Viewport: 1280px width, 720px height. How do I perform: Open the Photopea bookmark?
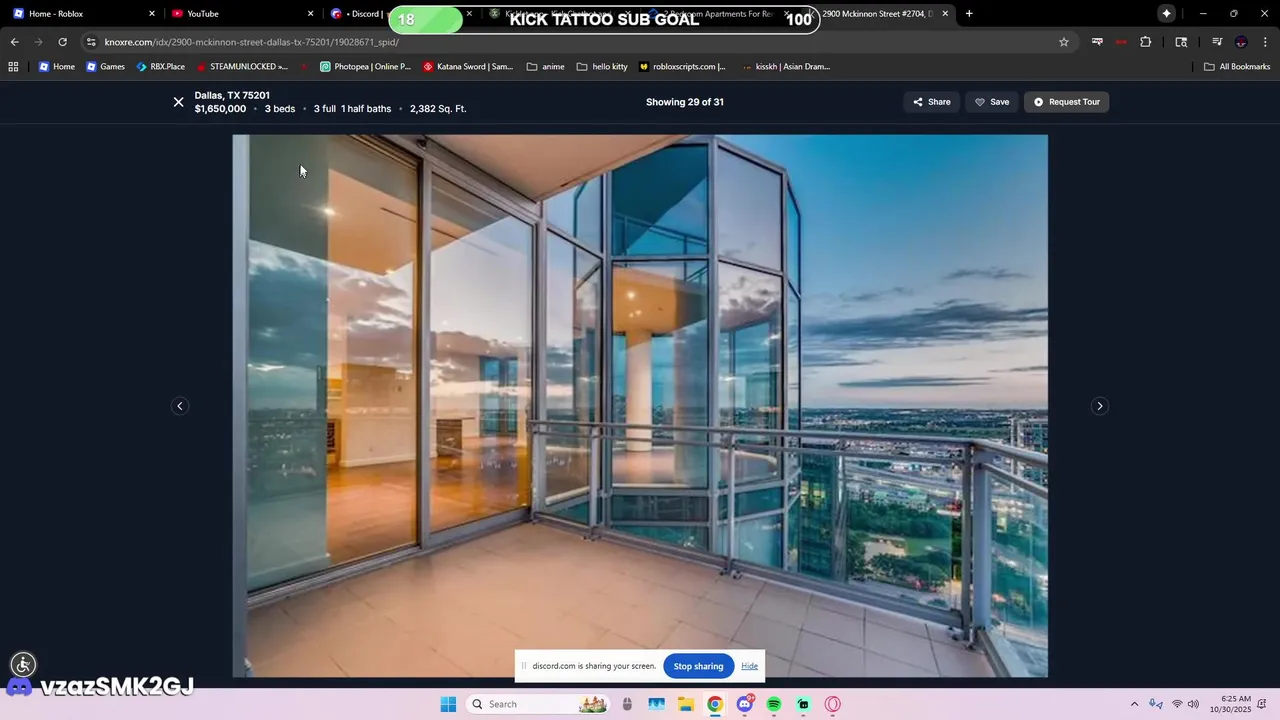(x=365, y=67)
